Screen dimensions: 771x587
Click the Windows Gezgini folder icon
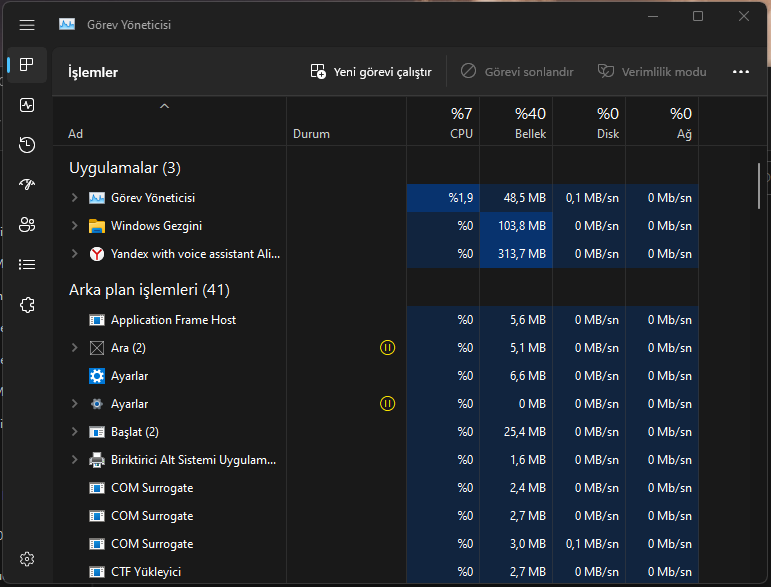click(97, 226)
